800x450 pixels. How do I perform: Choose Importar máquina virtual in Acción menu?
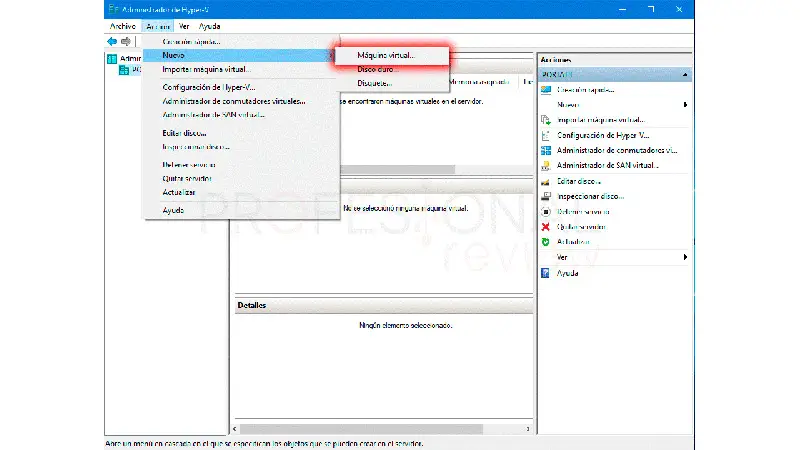[x=241, y=69]
